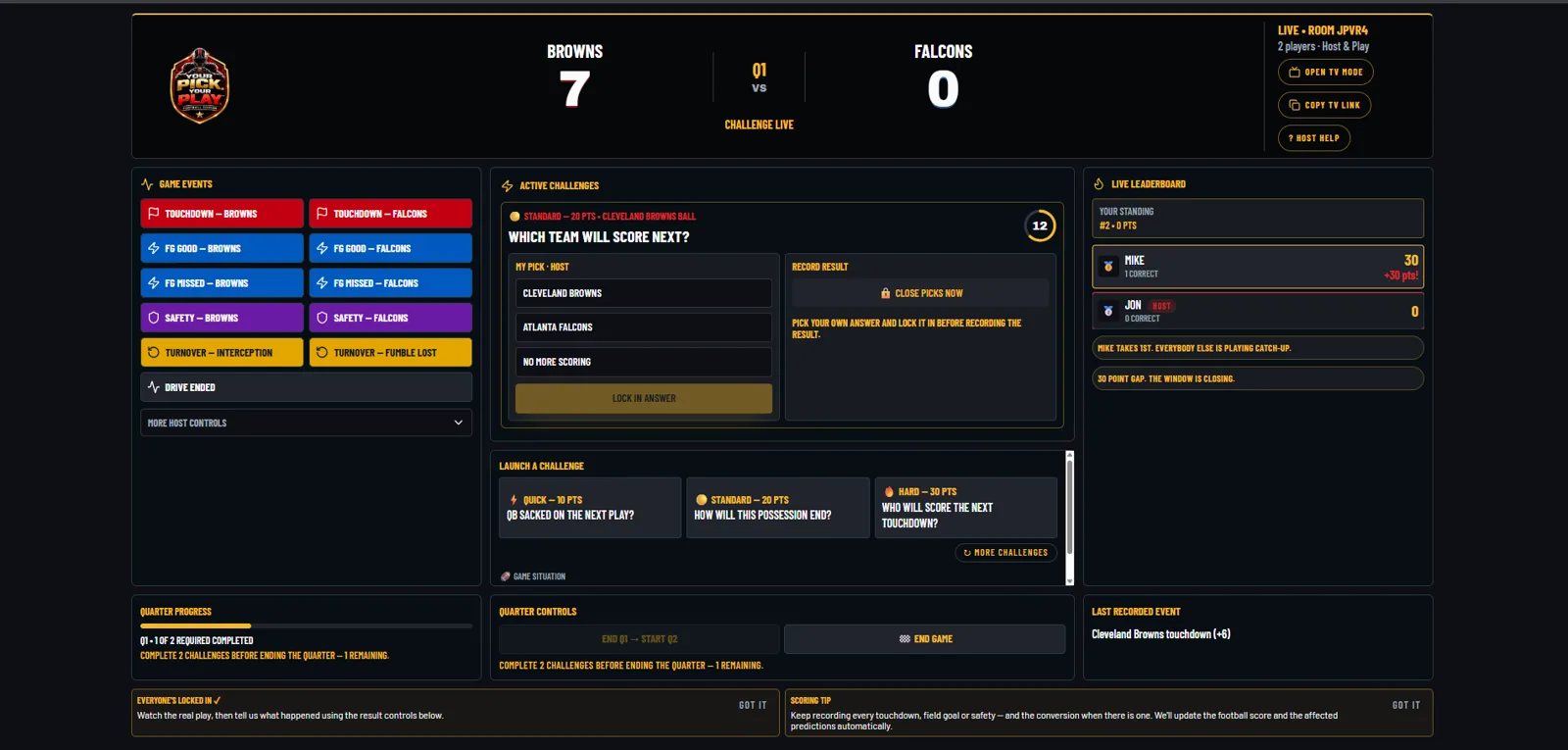Image resolution: width=1568 pixels, height=750 pixels.
Task: Click the Quick challenge lightning icon
Action: click(x=514, y=500)
